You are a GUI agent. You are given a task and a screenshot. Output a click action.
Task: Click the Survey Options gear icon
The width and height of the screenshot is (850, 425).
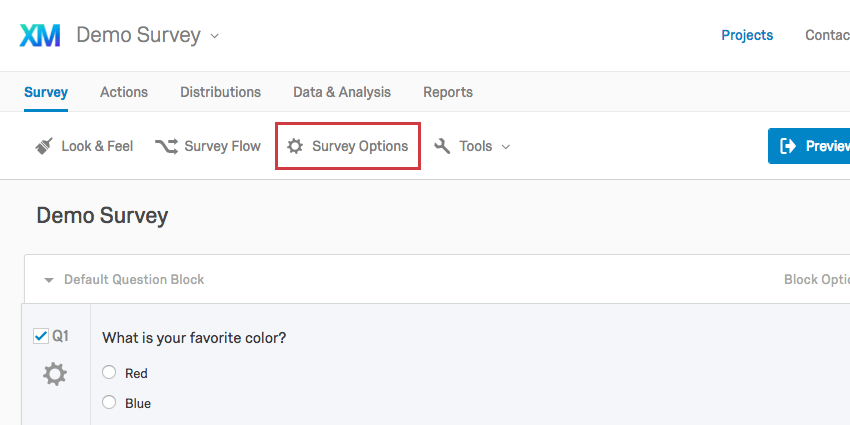(x=295, y=146)
